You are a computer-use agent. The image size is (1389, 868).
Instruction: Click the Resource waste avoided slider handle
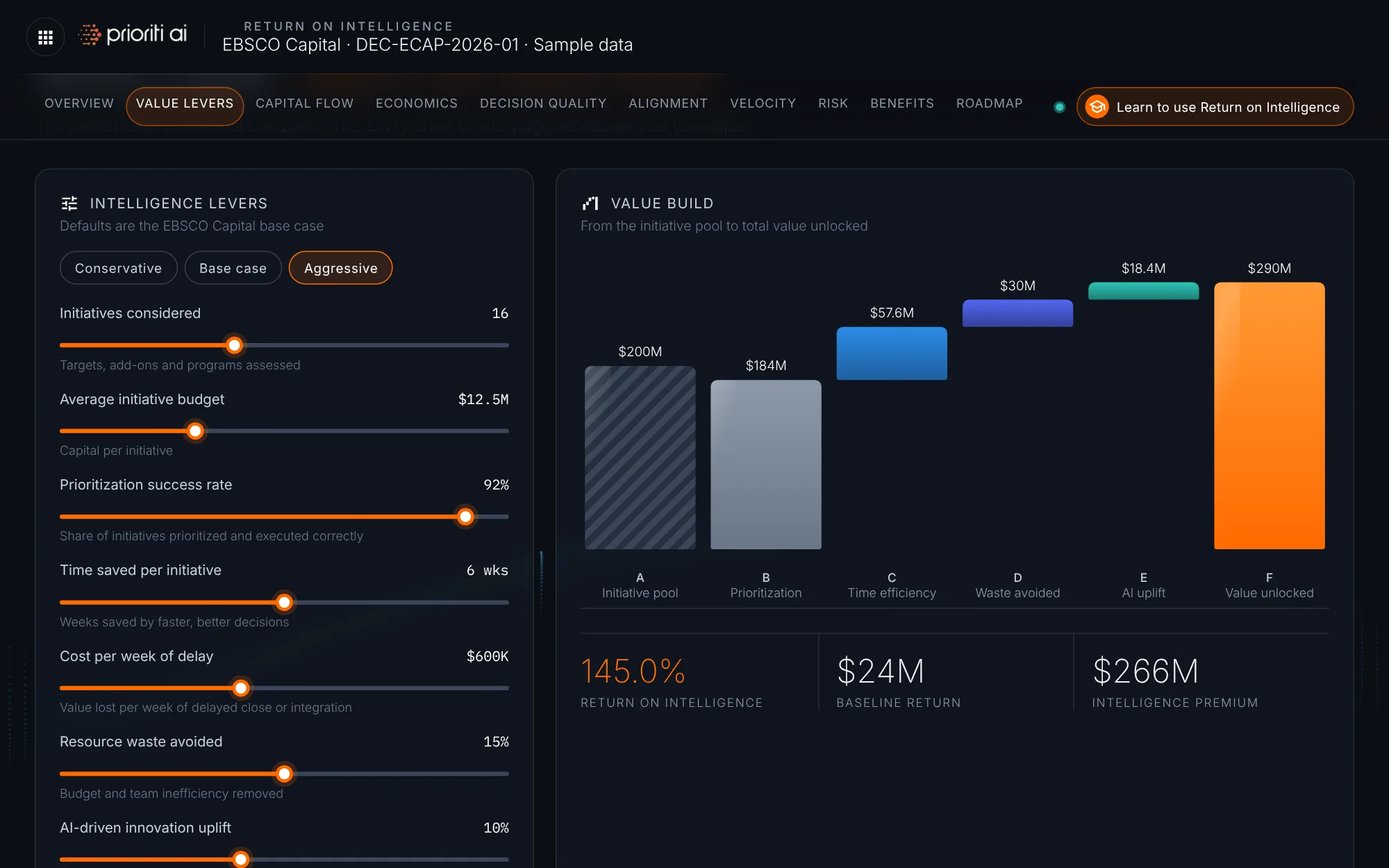pyautogui.click(x=284, y=774)
